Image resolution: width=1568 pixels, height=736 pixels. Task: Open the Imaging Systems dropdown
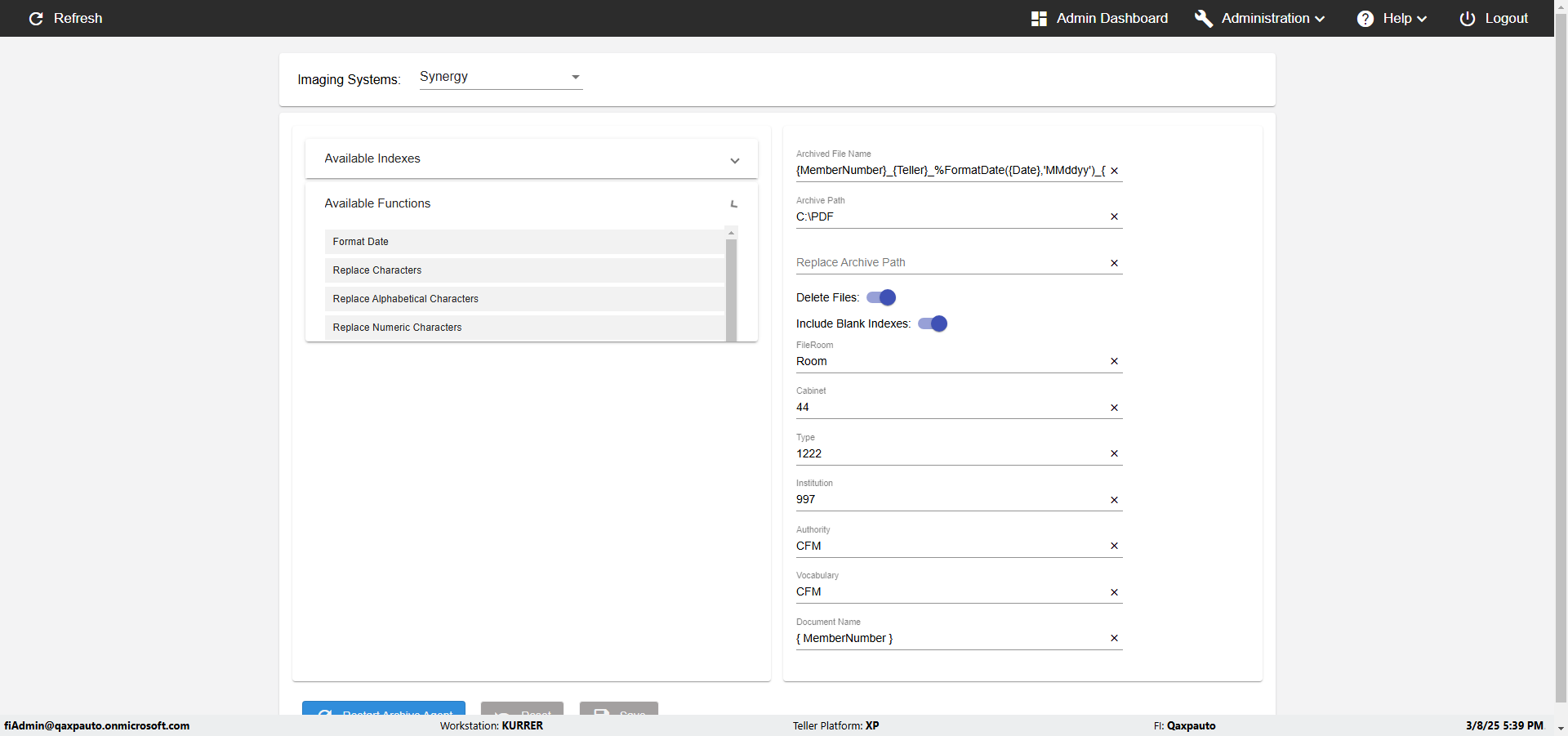[501, 77]
